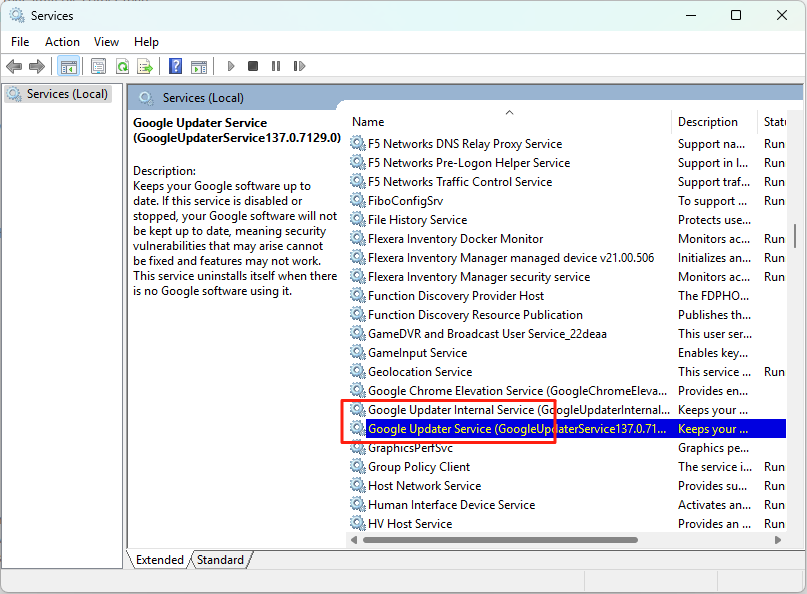Select the Group Policy Client service

click(419, 467)
